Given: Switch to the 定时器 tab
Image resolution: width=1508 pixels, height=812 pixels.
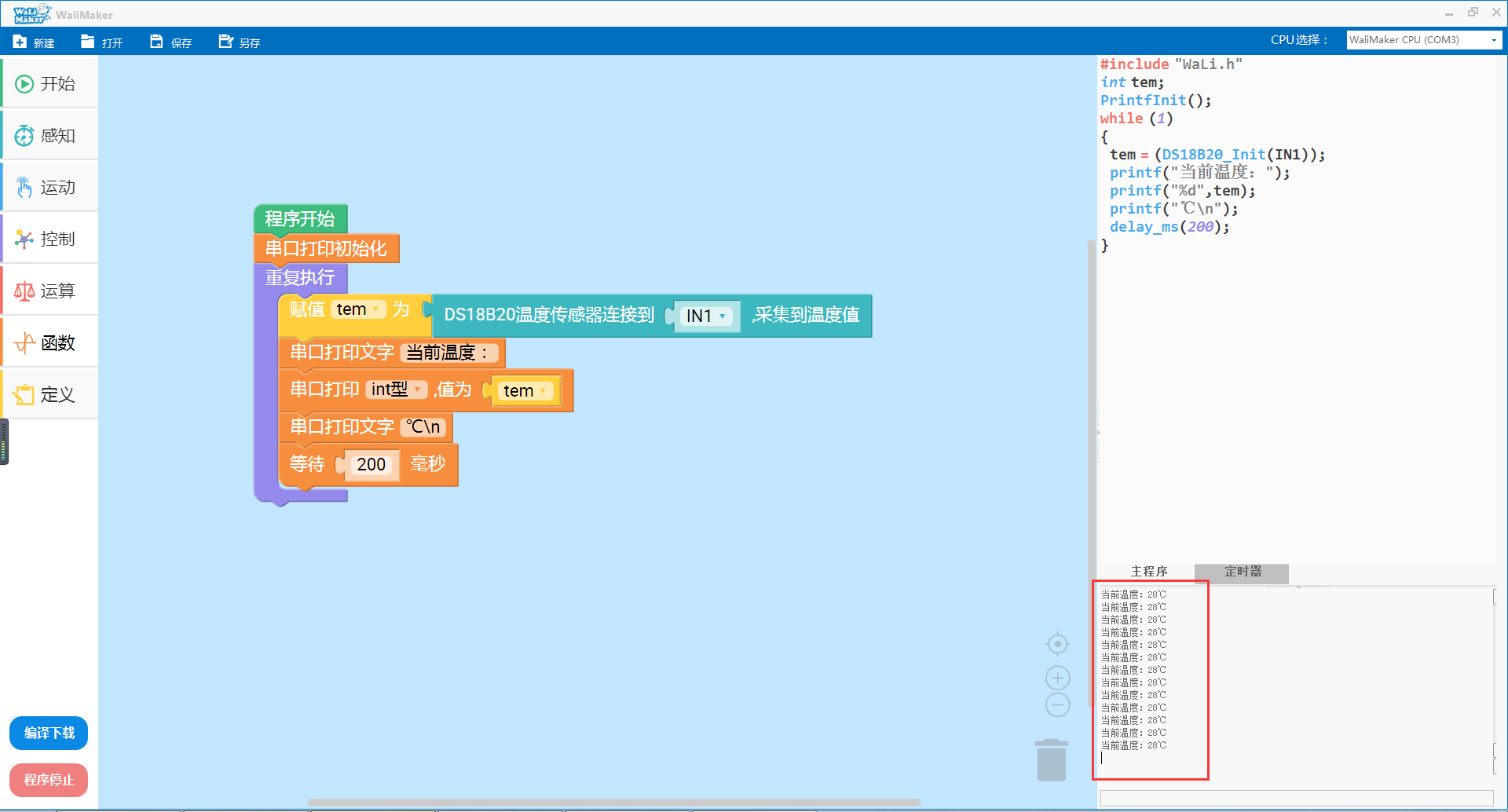Looking at the screenshot, I should pos(1242,572).
